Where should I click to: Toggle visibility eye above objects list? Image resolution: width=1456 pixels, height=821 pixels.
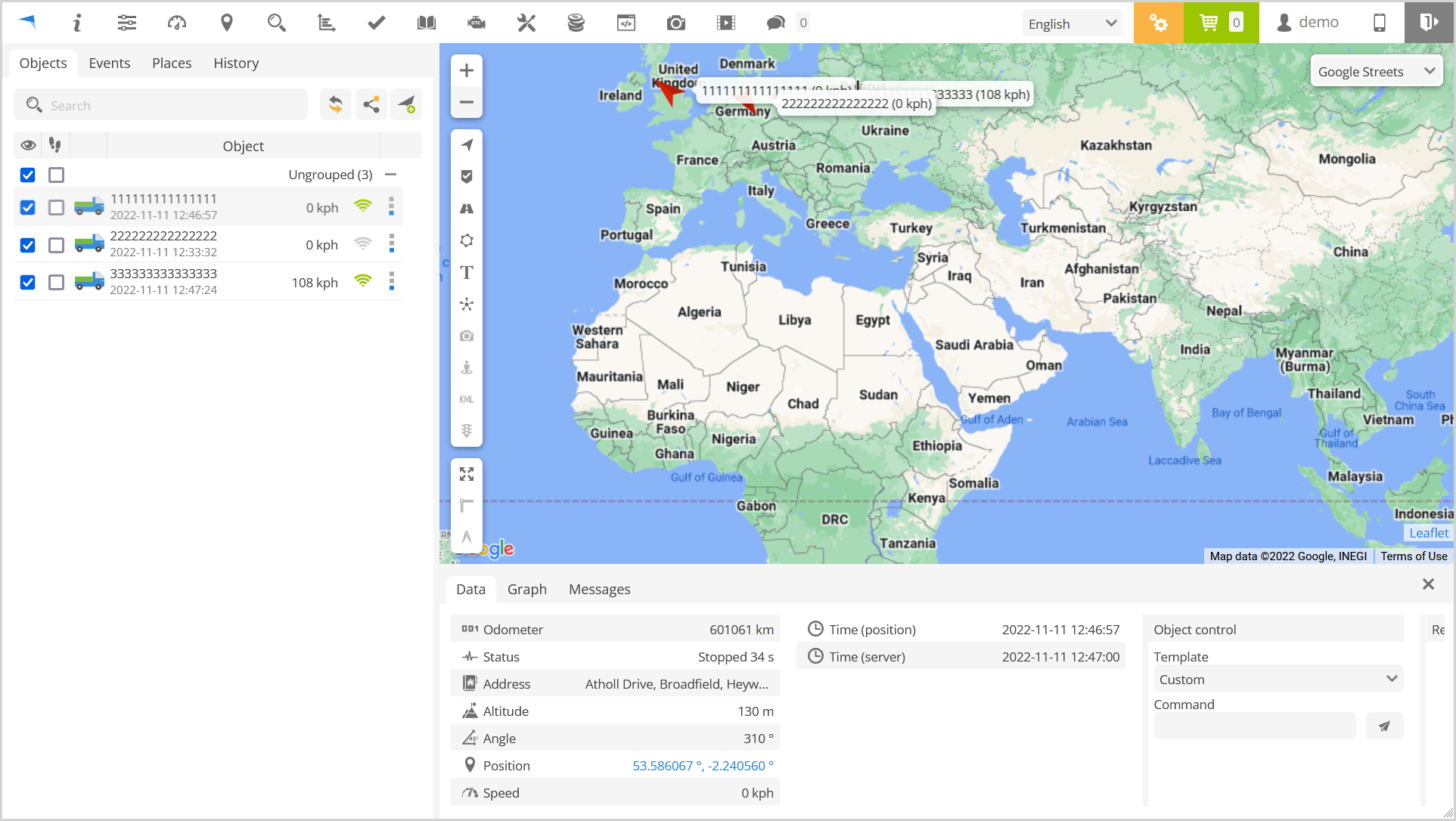click(x=28, y=144)
